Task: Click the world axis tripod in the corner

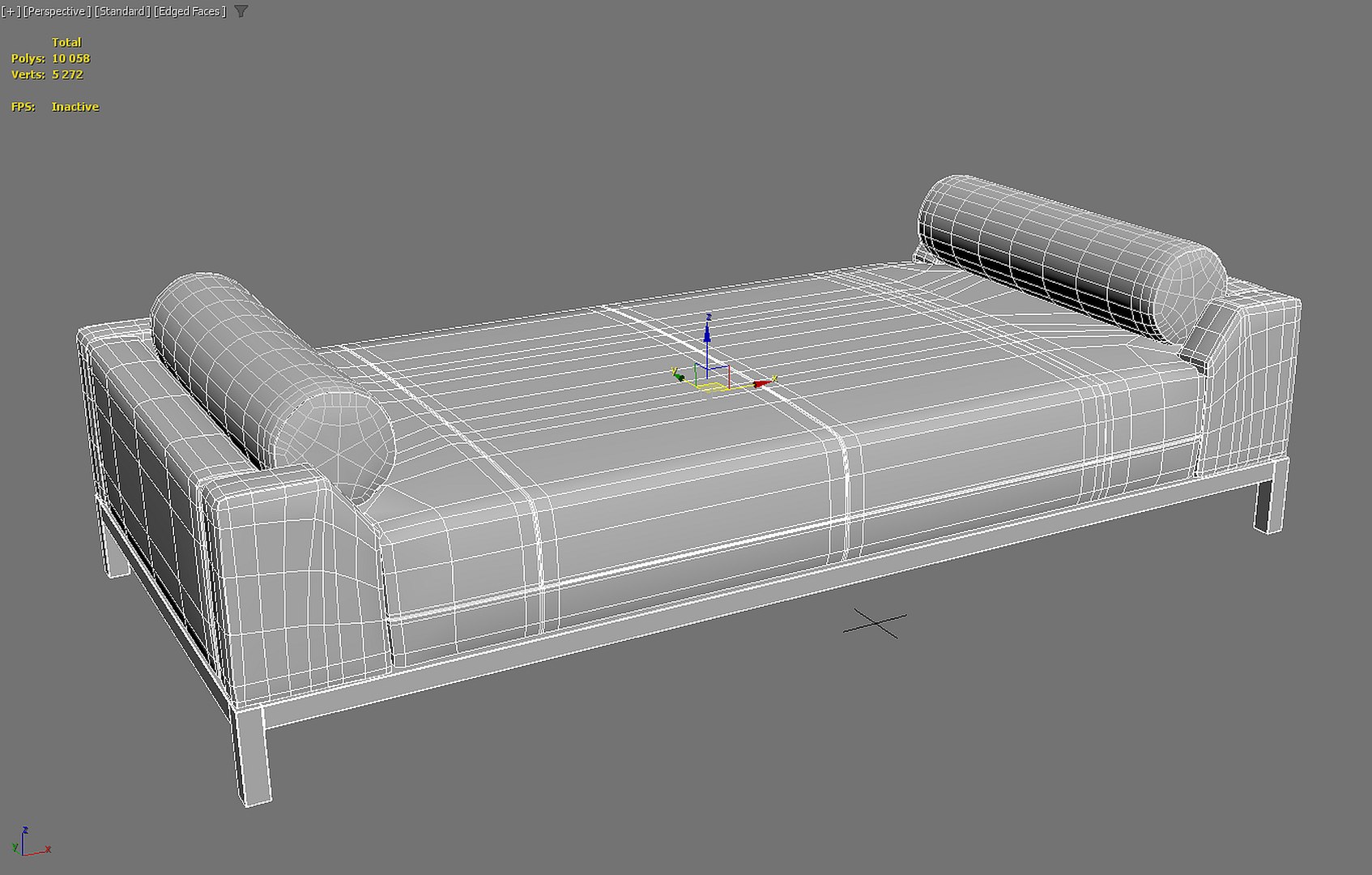Action: coord(31,843)
